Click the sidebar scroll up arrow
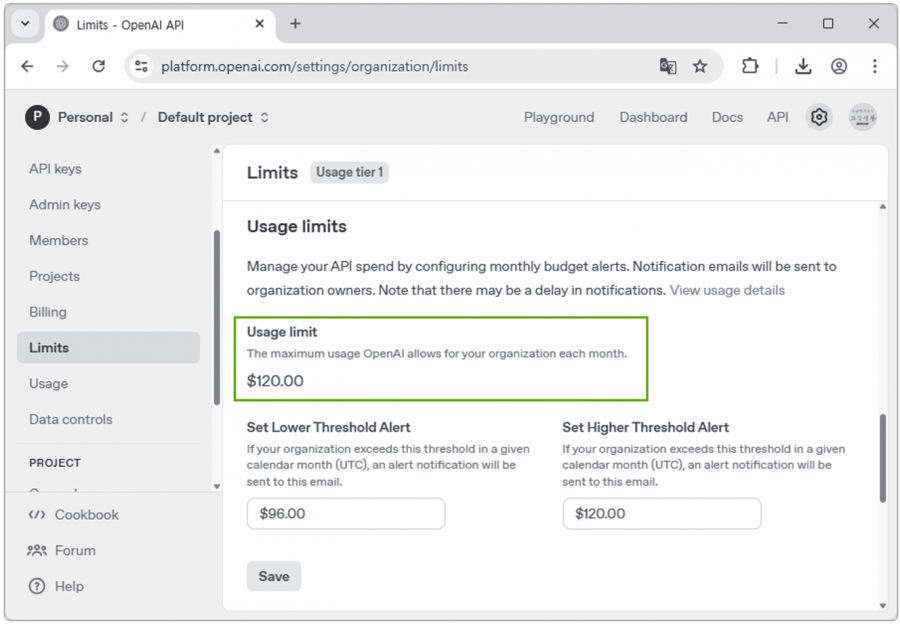The height and width of the screenshot is (625, 900). point(216,151)
